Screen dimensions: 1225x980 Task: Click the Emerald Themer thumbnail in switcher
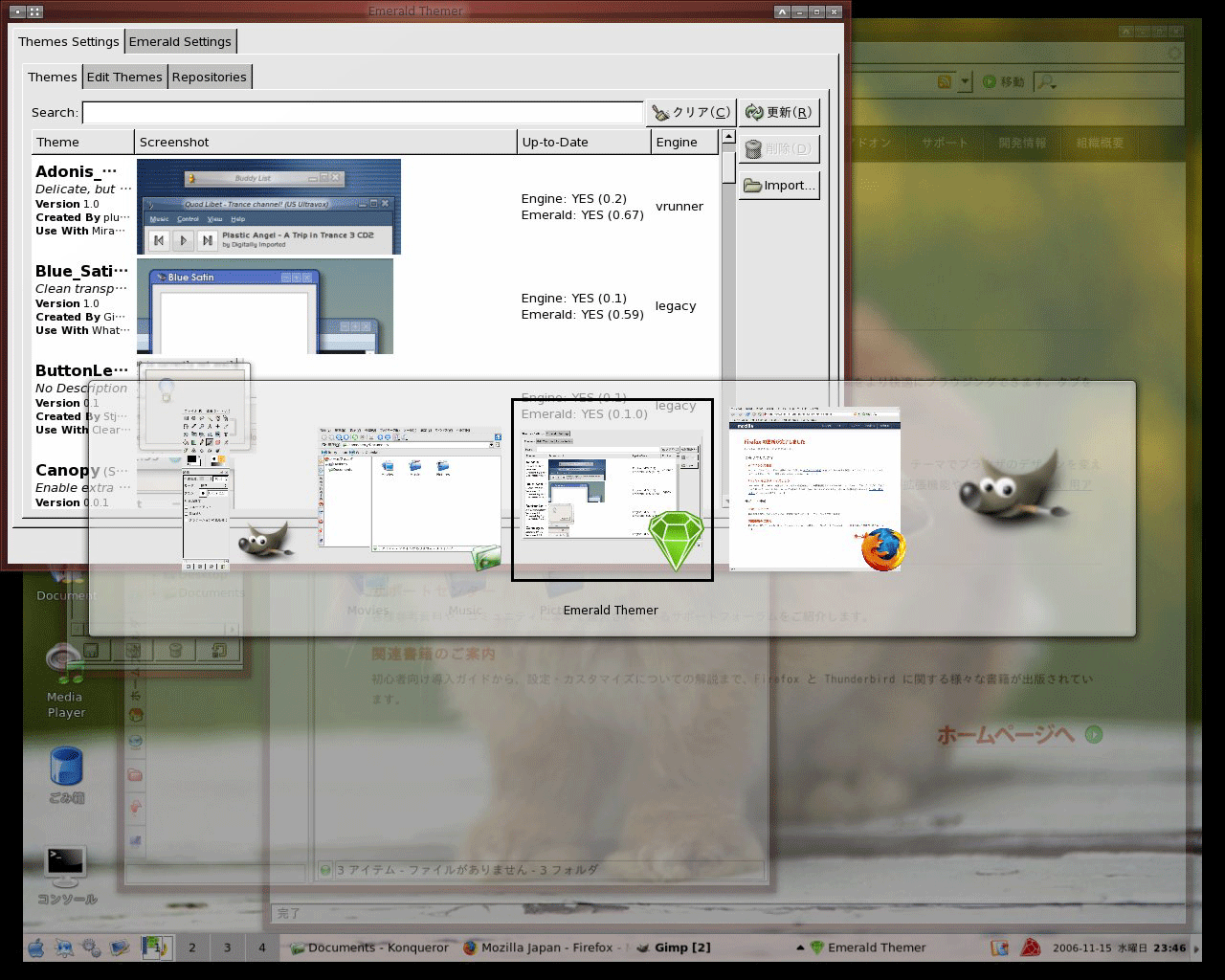(612, 489)
